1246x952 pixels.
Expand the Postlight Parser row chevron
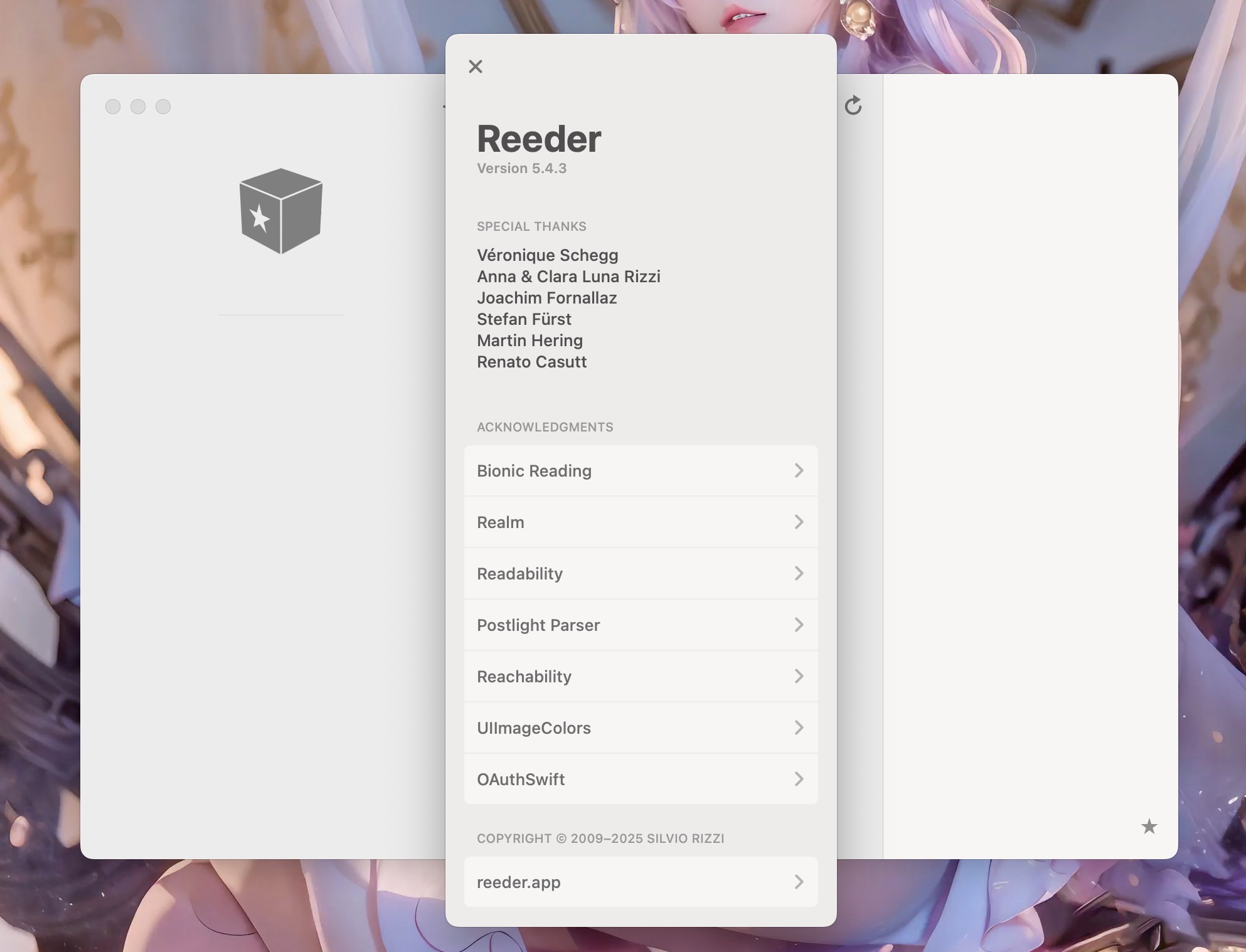(x=799, y=625)
